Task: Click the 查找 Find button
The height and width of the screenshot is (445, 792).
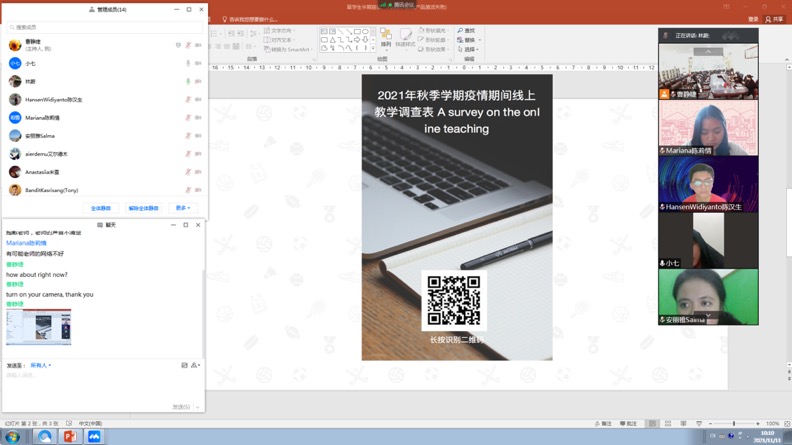Action: [x=466, y=31]
